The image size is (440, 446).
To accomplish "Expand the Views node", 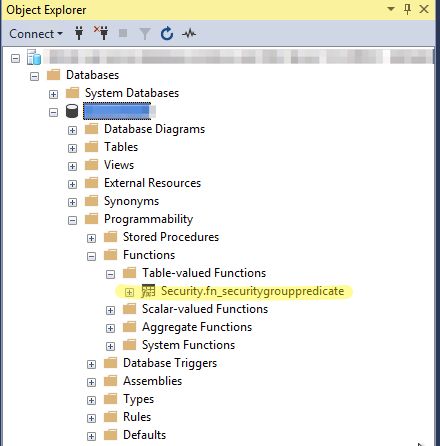I will [x=72, y=166].
